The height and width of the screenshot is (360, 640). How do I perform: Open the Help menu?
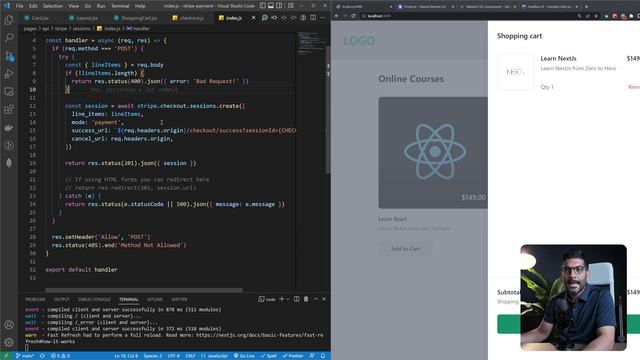(x=140, y=6)
